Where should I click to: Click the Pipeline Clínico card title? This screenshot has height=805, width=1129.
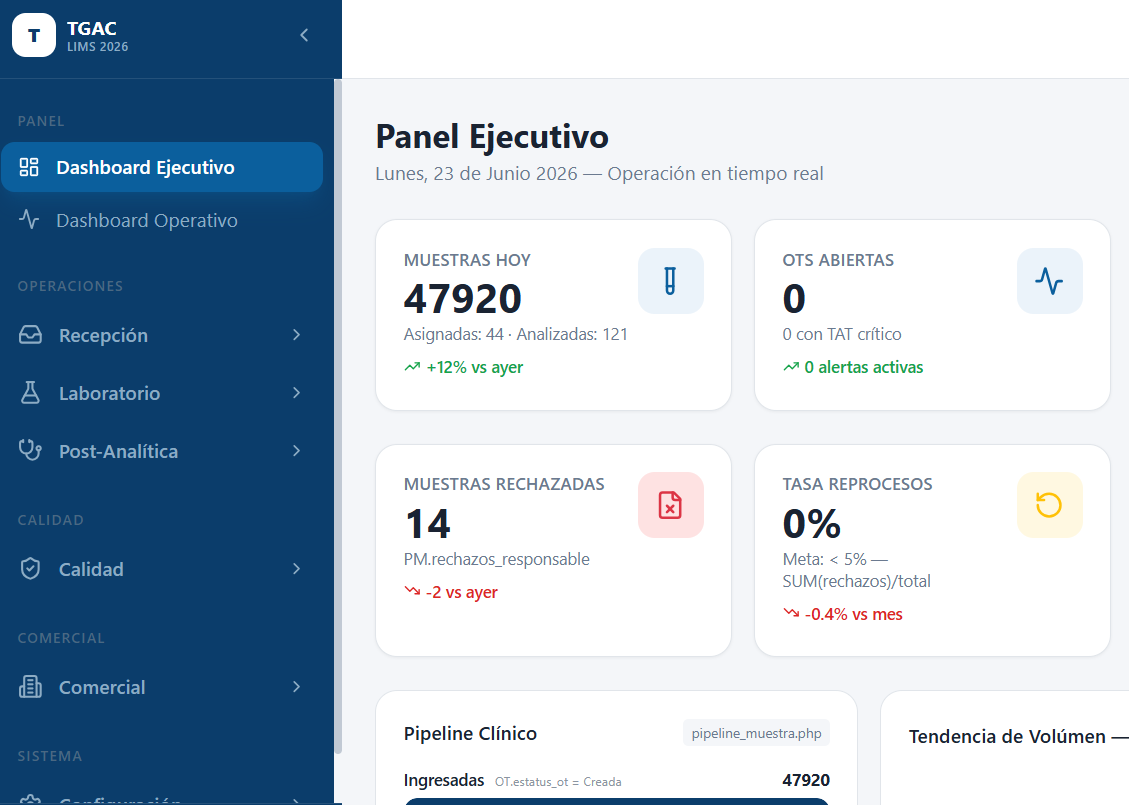point(470,733)
